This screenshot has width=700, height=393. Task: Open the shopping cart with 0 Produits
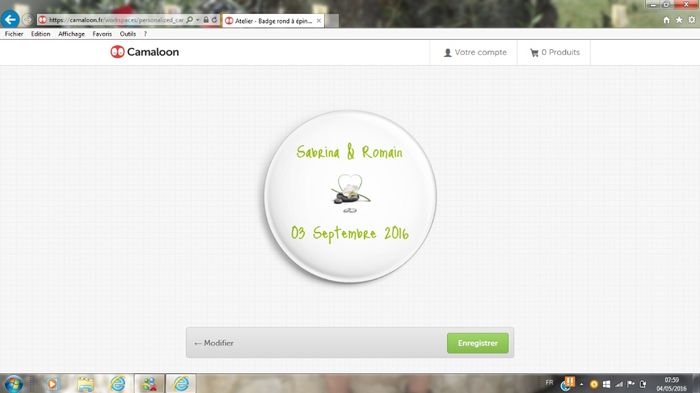point(554,52)
